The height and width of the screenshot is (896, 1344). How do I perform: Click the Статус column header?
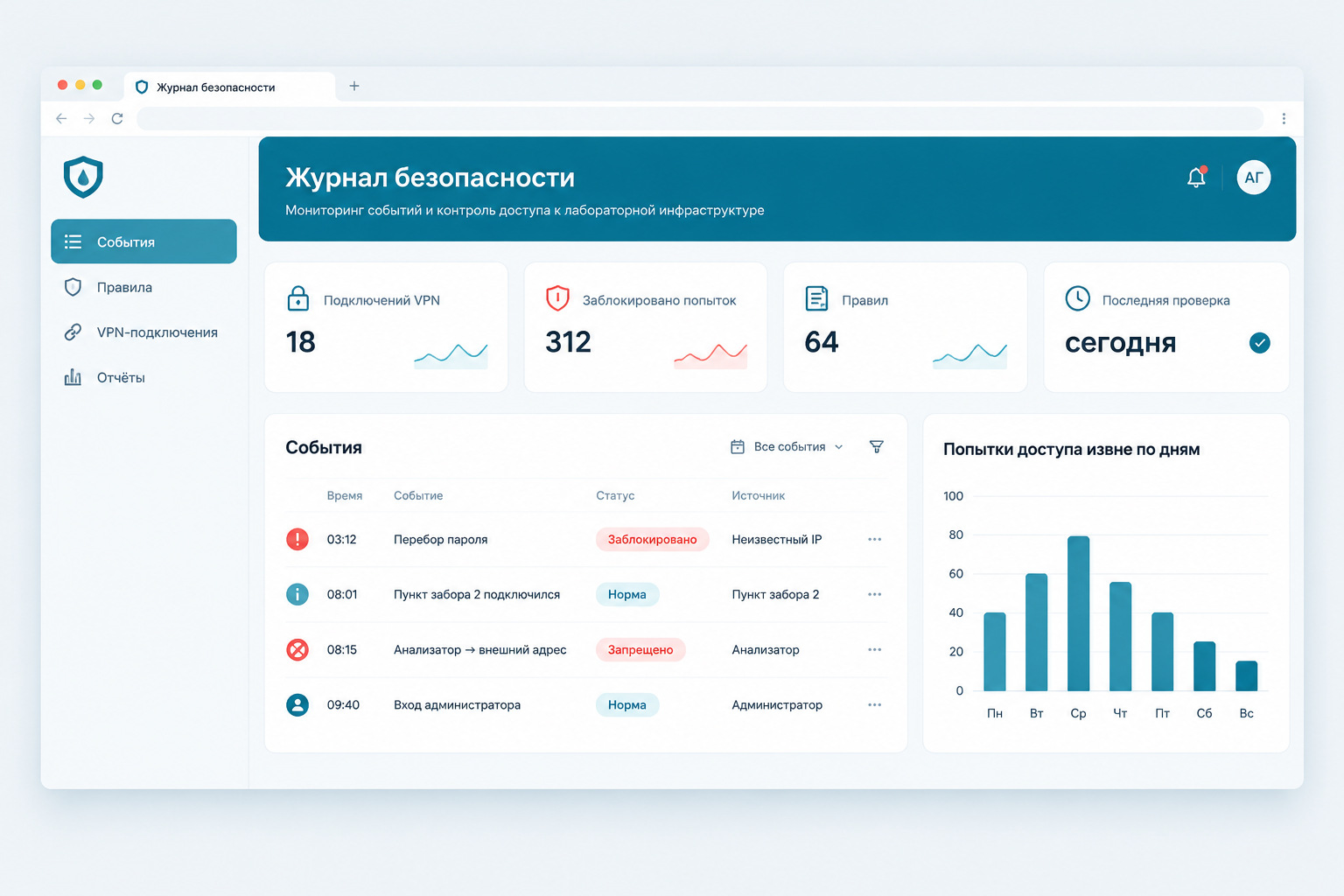(615, 495)
